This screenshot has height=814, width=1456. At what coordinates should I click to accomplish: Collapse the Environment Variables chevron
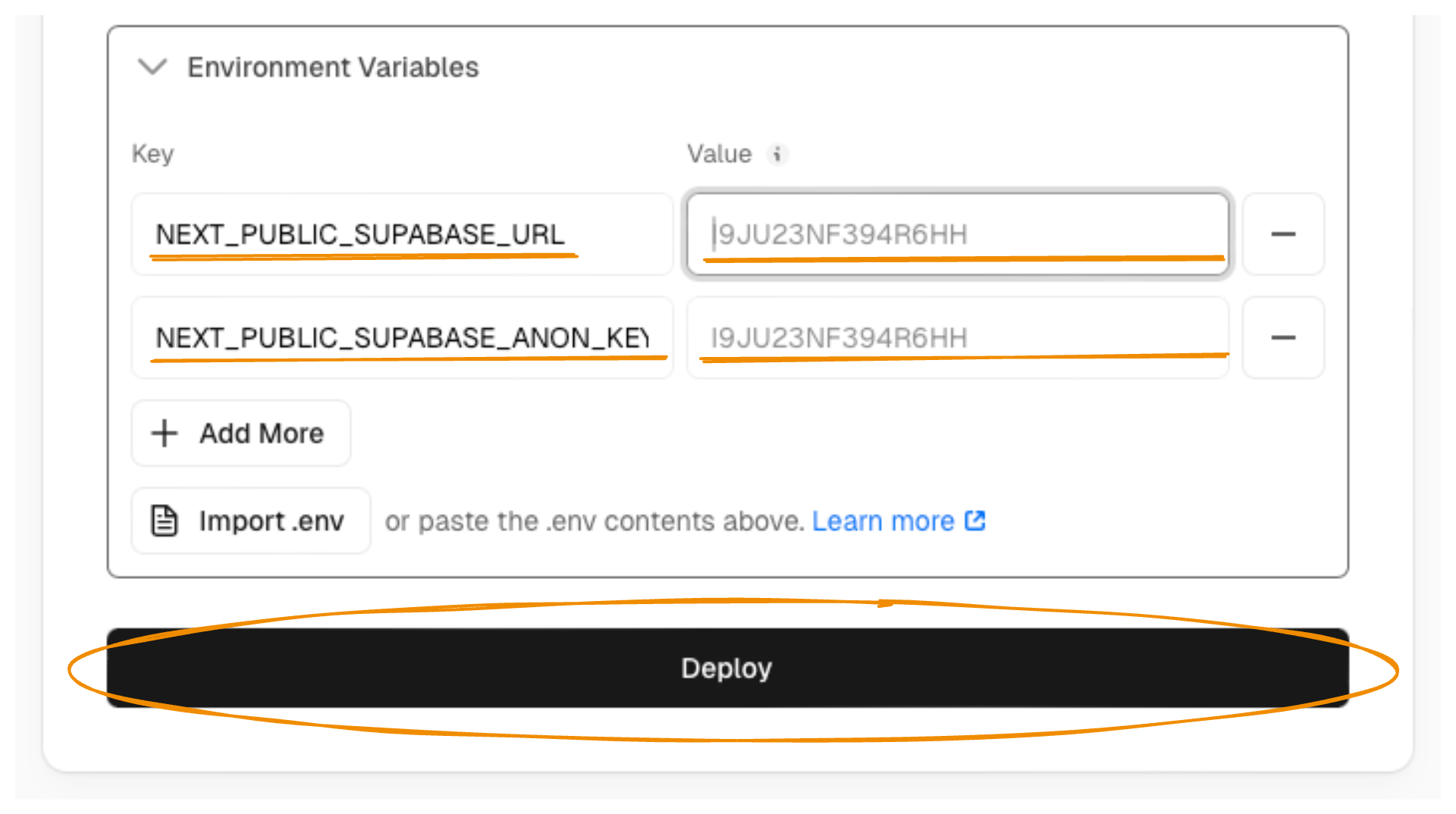pyautogui.click(x=152, y=67)
